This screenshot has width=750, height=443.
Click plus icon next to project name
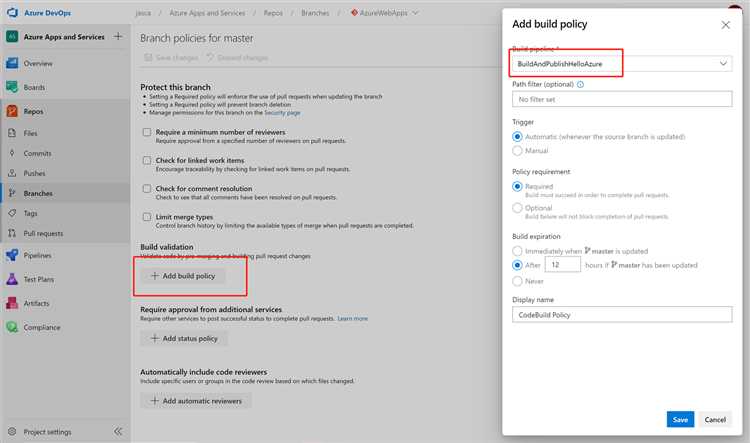pyautogui.click(x=118, y=36)
